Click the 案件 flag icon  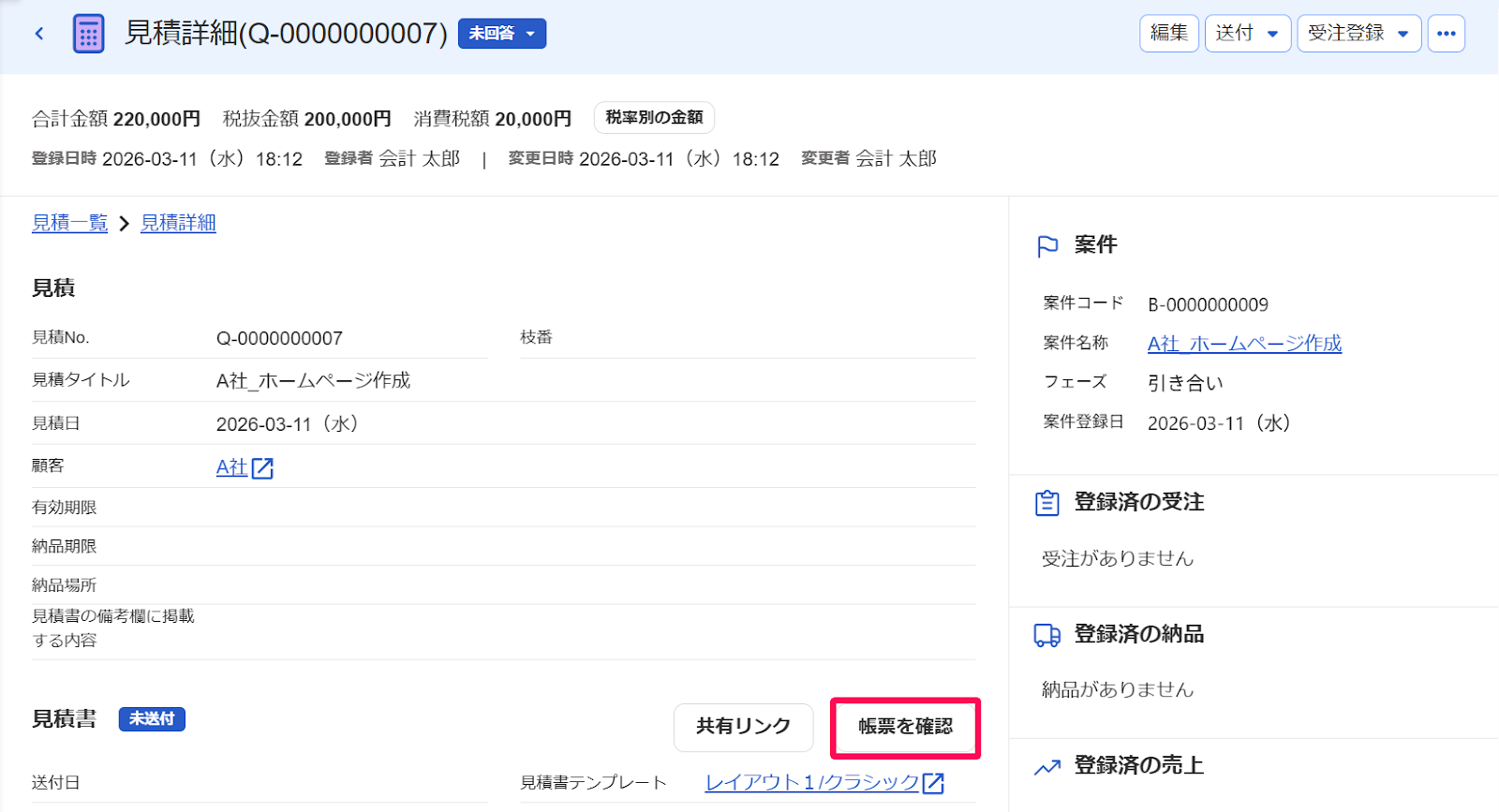point(1047,245)
